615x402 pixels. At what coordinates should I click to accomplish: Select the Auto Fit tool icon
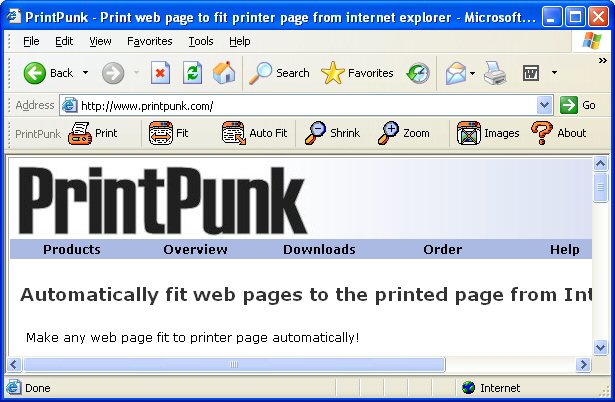point(233,133)
